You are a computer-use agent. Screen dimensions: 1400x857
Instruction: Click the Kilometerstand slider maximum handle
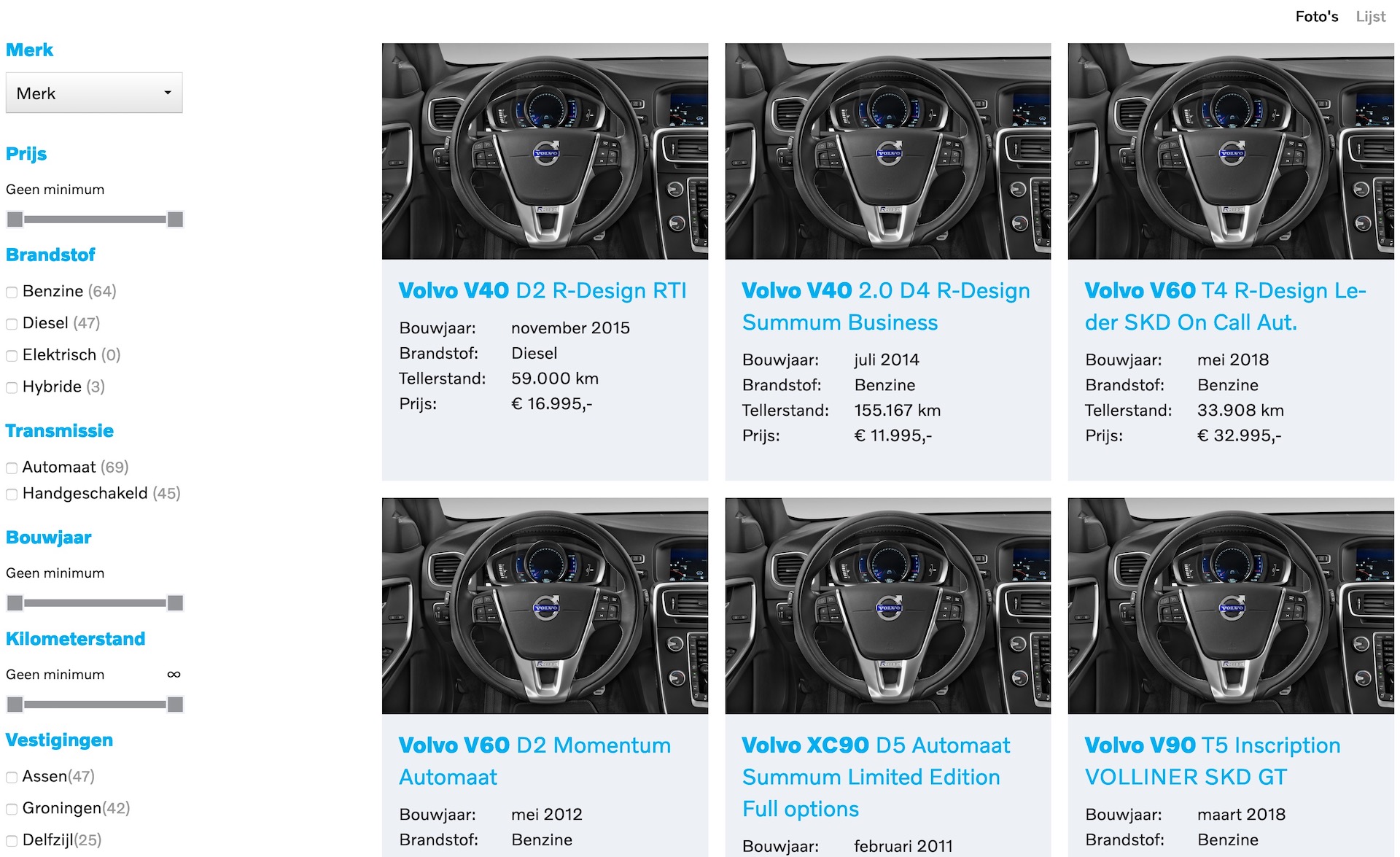click(x=175, y=704)
